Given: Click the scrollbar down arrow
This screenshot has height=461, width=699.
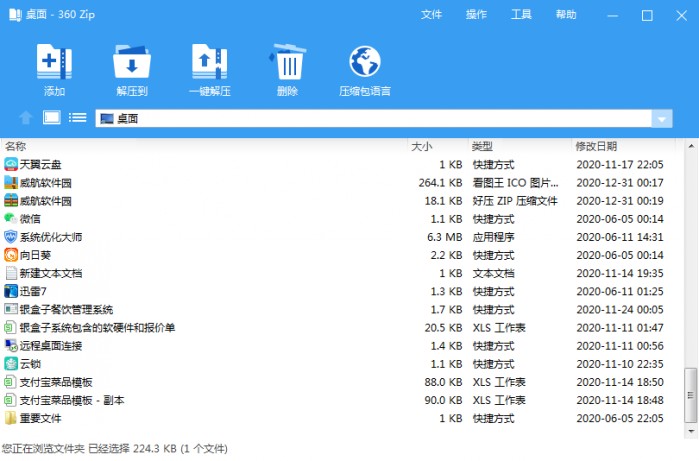Looking at the screenshot, I should pos(691,432).
